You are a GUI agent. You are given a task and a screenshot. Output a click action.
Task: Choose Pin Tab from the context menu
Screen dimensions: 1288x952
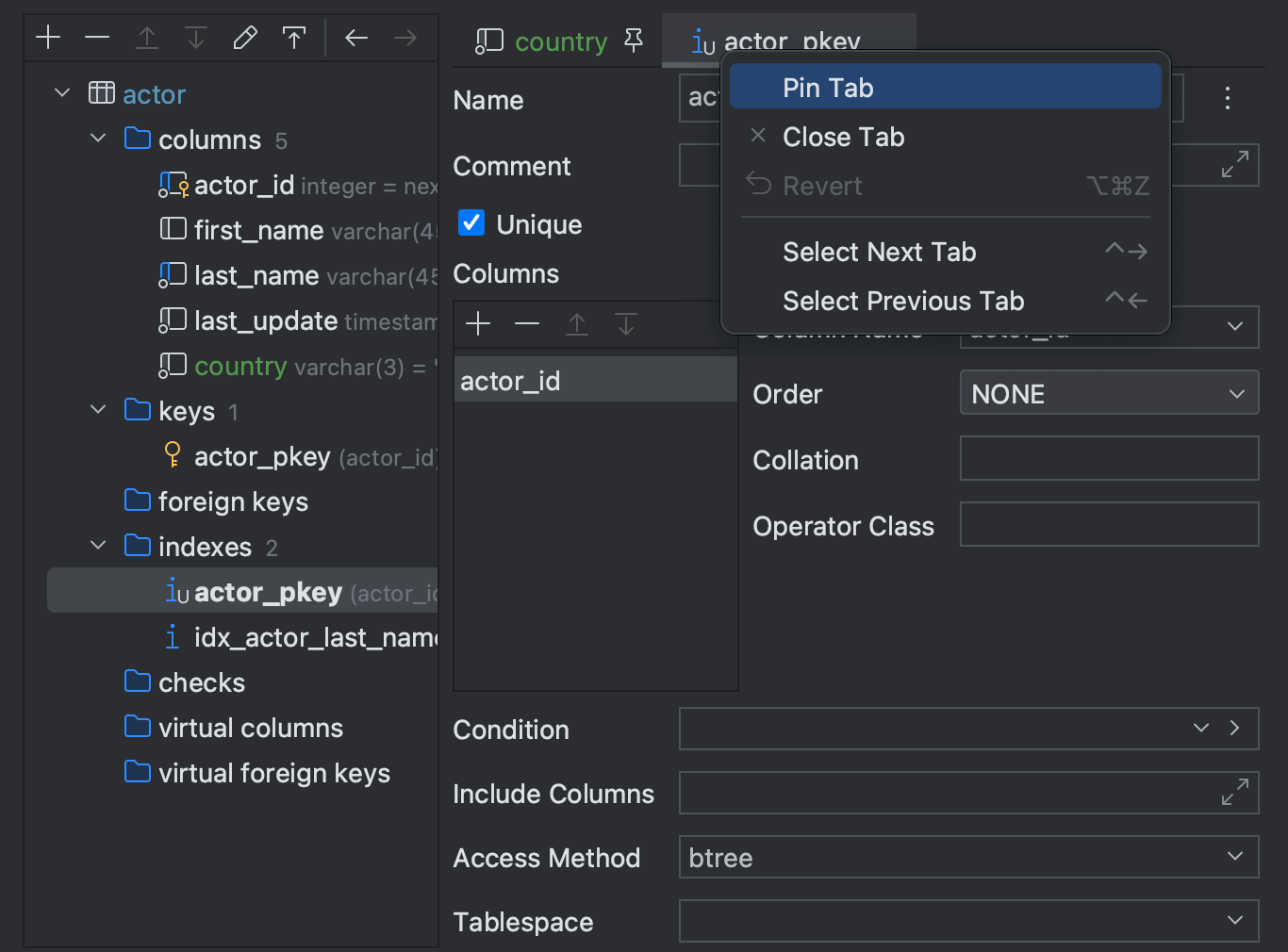click(827, 87)
